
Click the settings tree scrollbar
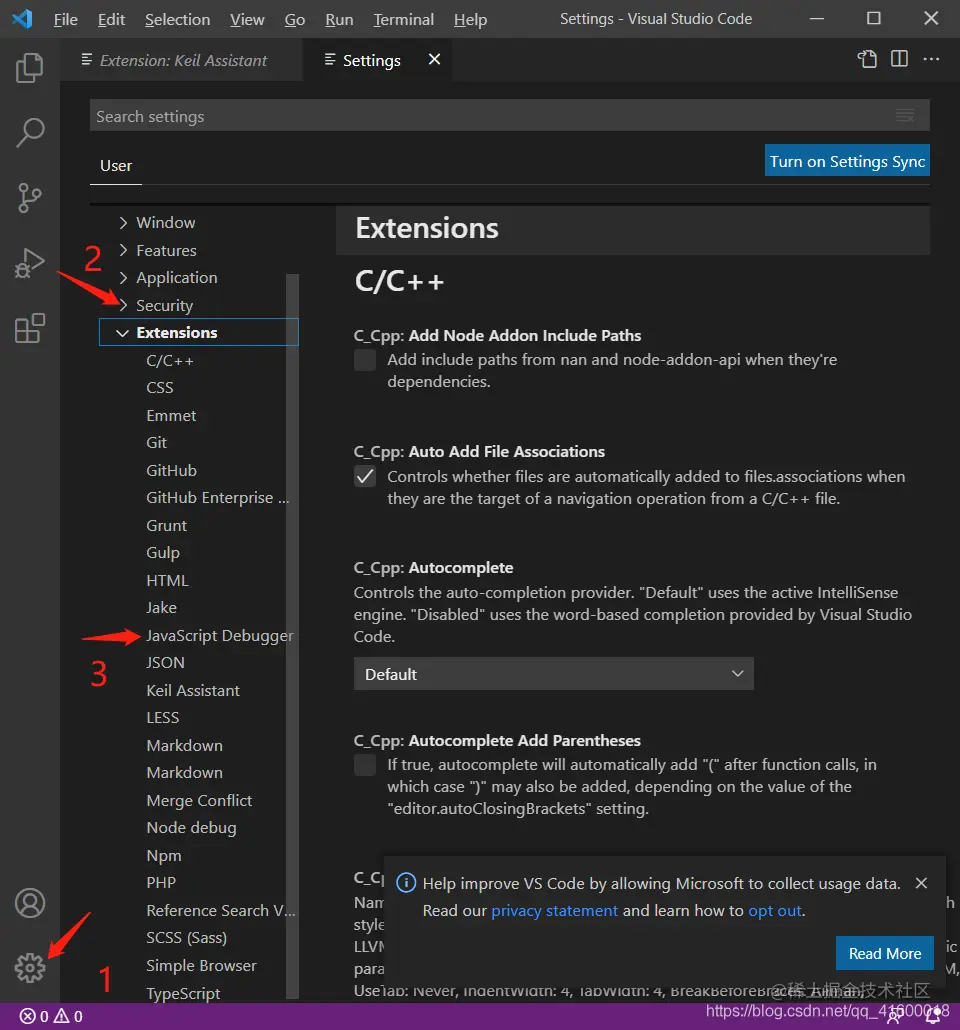[x=292, y=636]
